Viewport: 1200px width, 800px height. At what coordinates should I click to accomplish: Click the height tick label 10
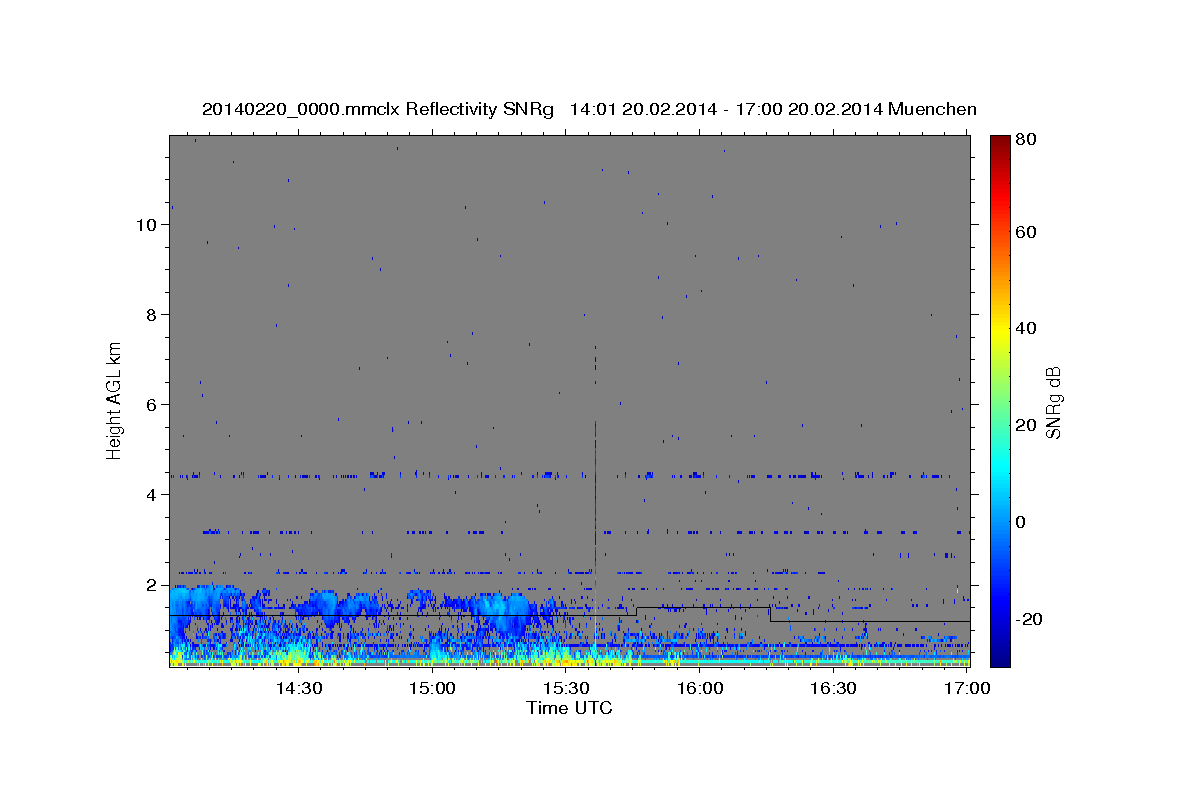coord(147,225)
